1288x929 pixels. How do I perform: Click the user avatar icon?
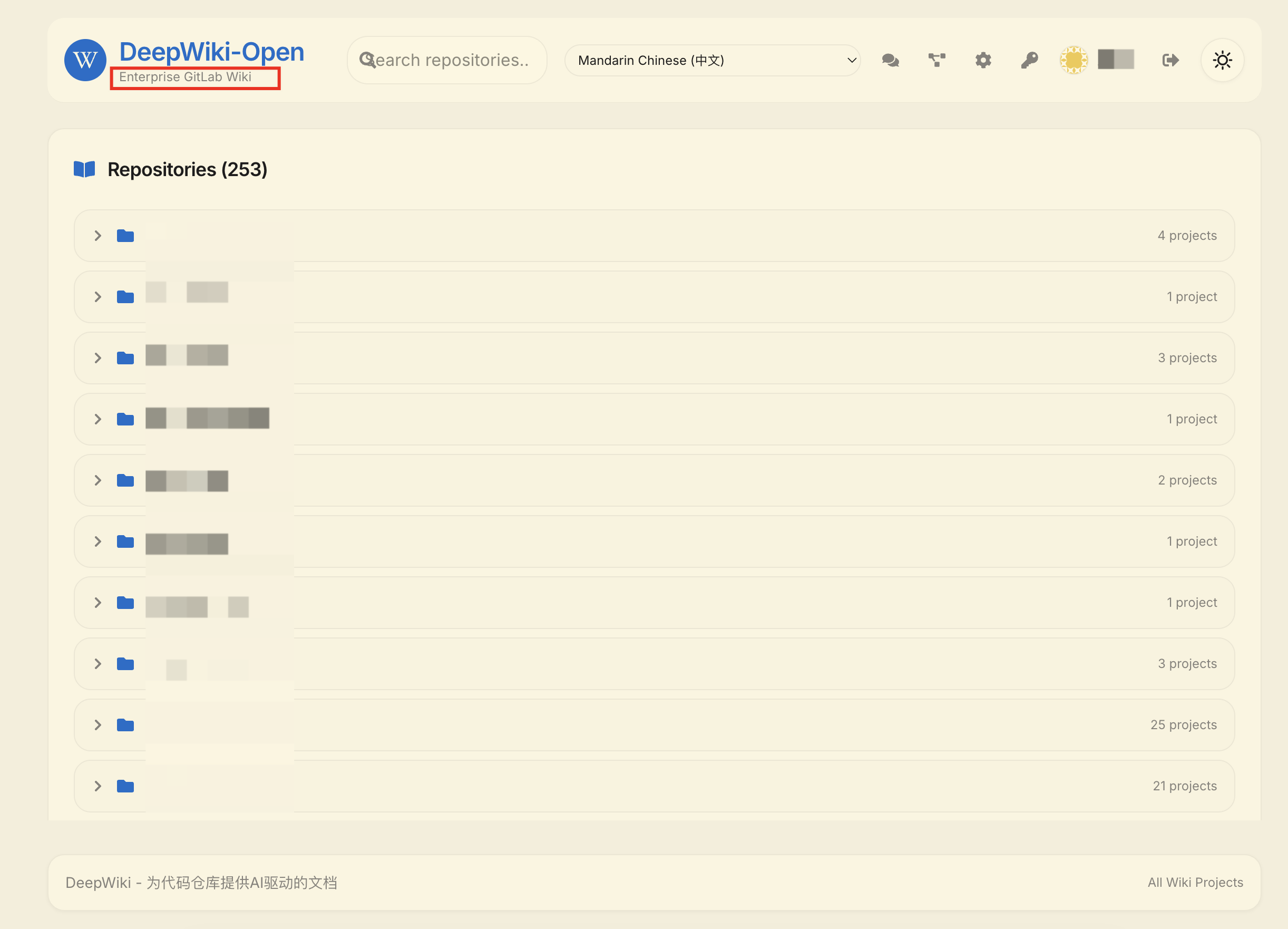point(1074,60)
